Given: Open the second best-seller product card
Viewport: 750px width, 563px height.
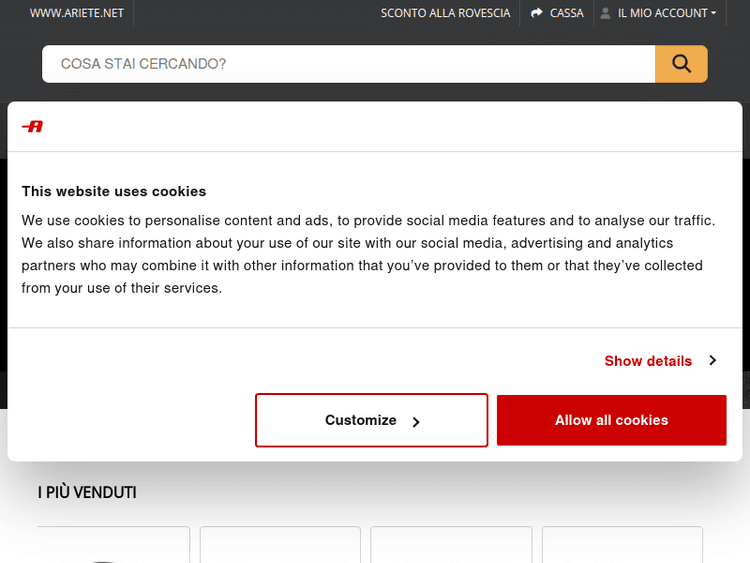Looking at the screenshot, I should 280,544.
